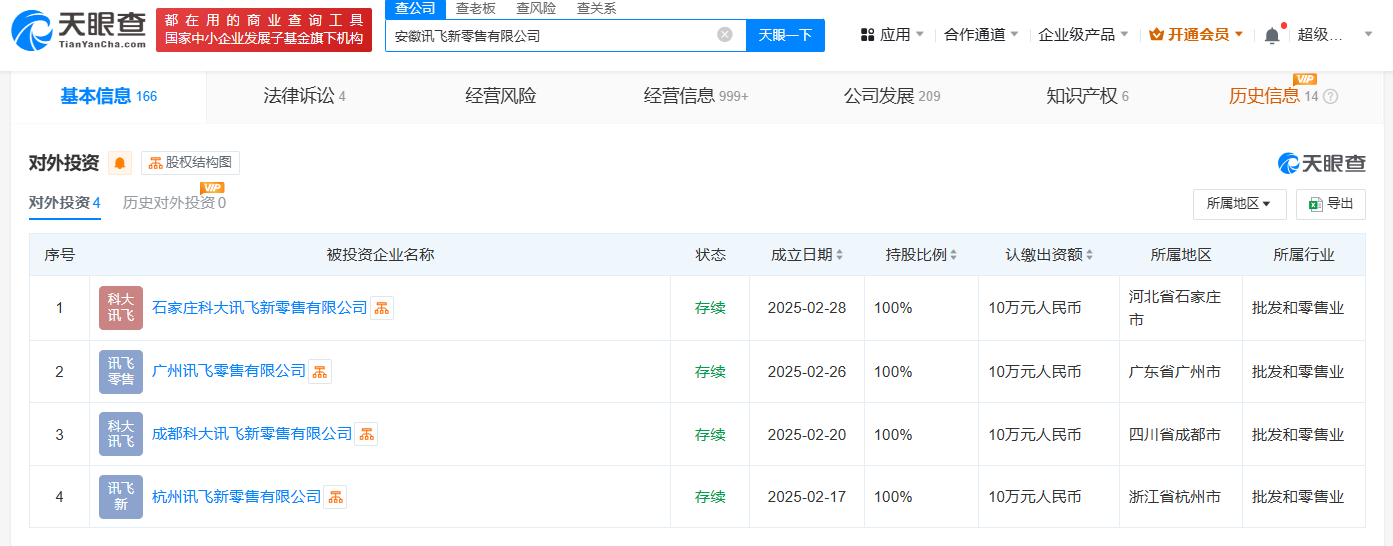The height and width of the screenshot is (546, 1393).
Task: Click the 导出 export button
Action: click(x=1331, y=204)
